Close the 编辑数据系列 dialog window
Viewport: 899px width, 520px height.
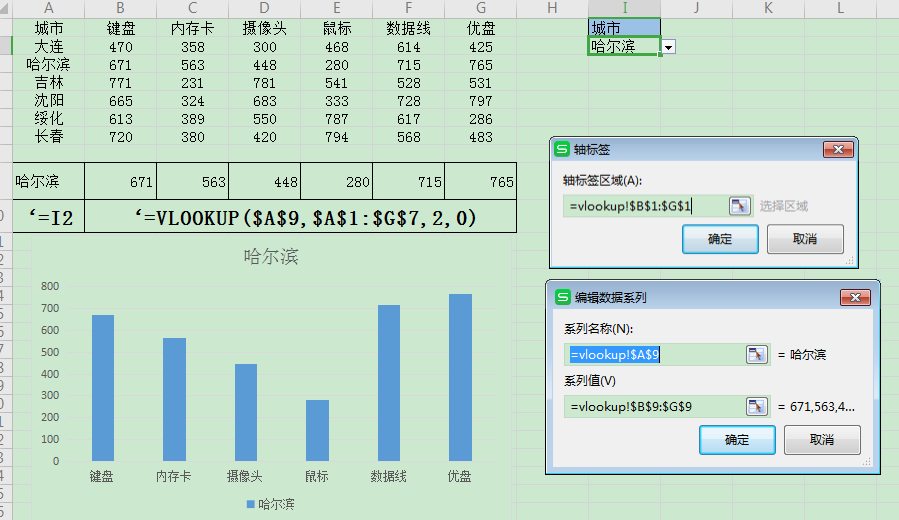(x=855, y=298)
